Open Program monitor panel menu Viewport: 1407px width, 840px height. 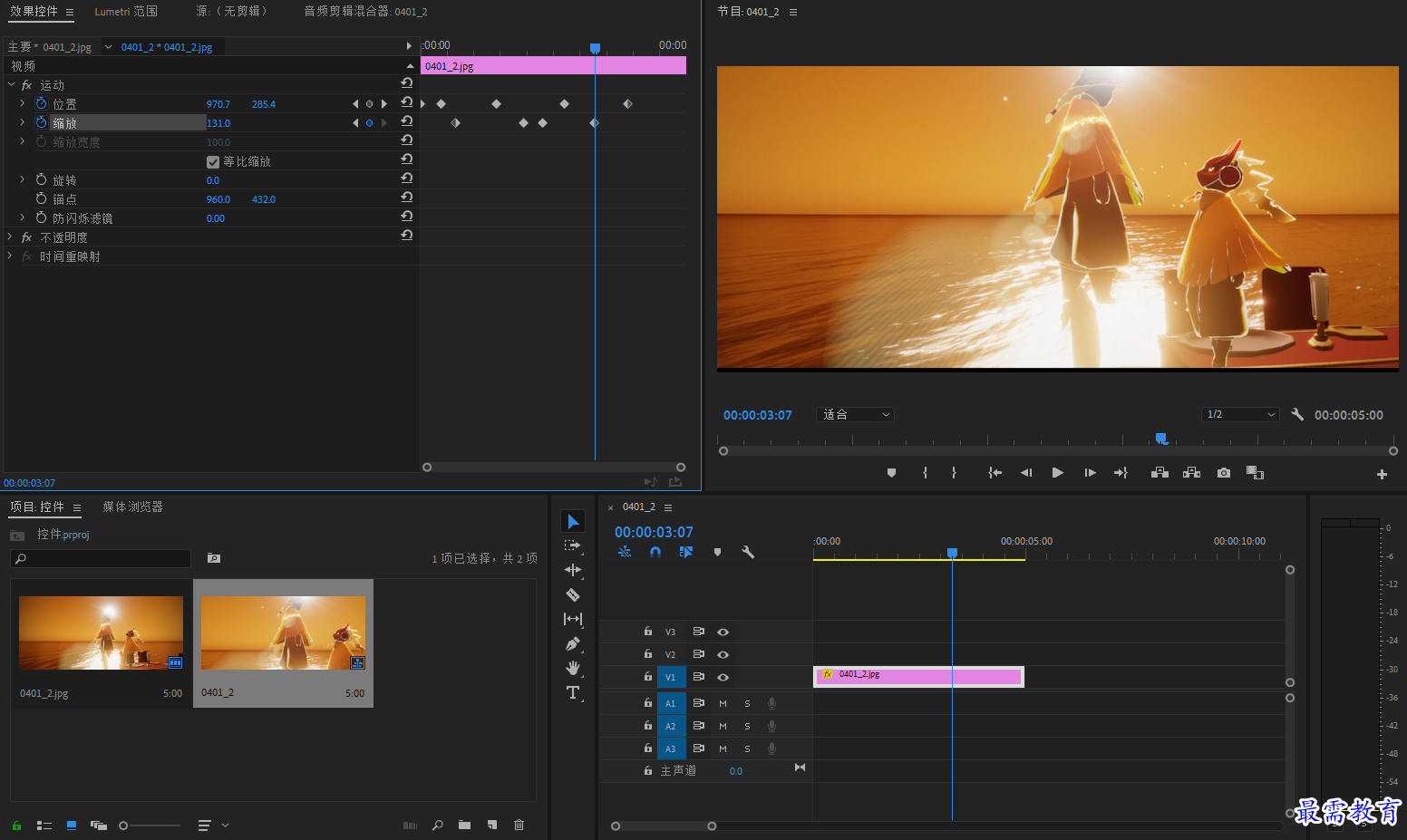(x=793, y=13)
